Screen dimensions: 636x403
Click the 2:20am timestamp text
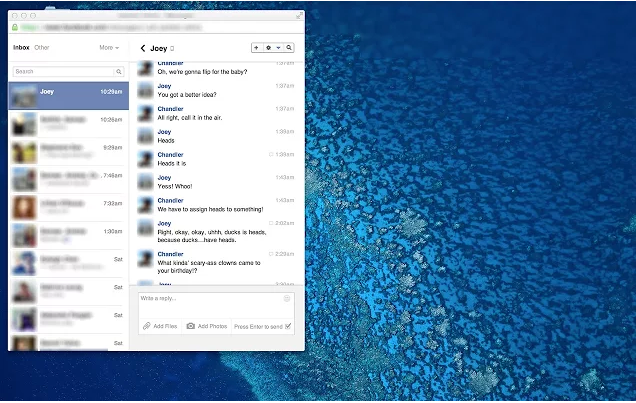tap(285, 254)
